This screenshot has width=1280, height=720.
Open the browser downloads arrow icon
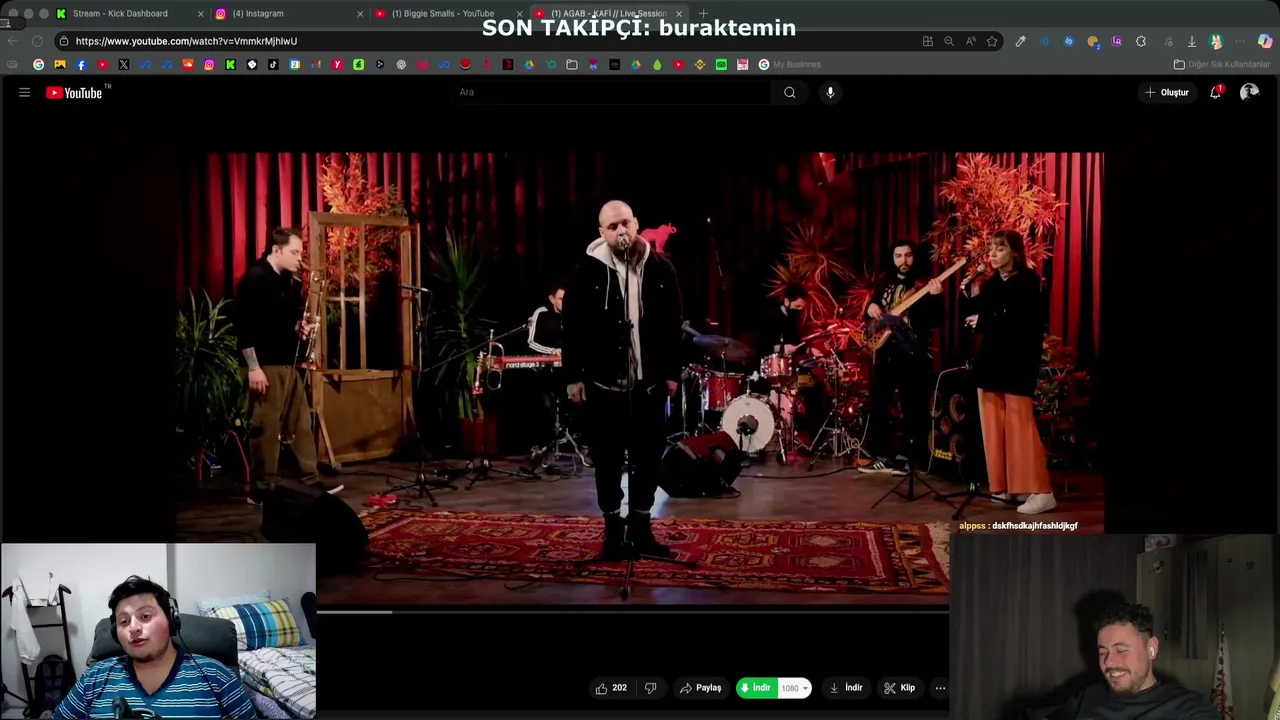coord(1192,41)
